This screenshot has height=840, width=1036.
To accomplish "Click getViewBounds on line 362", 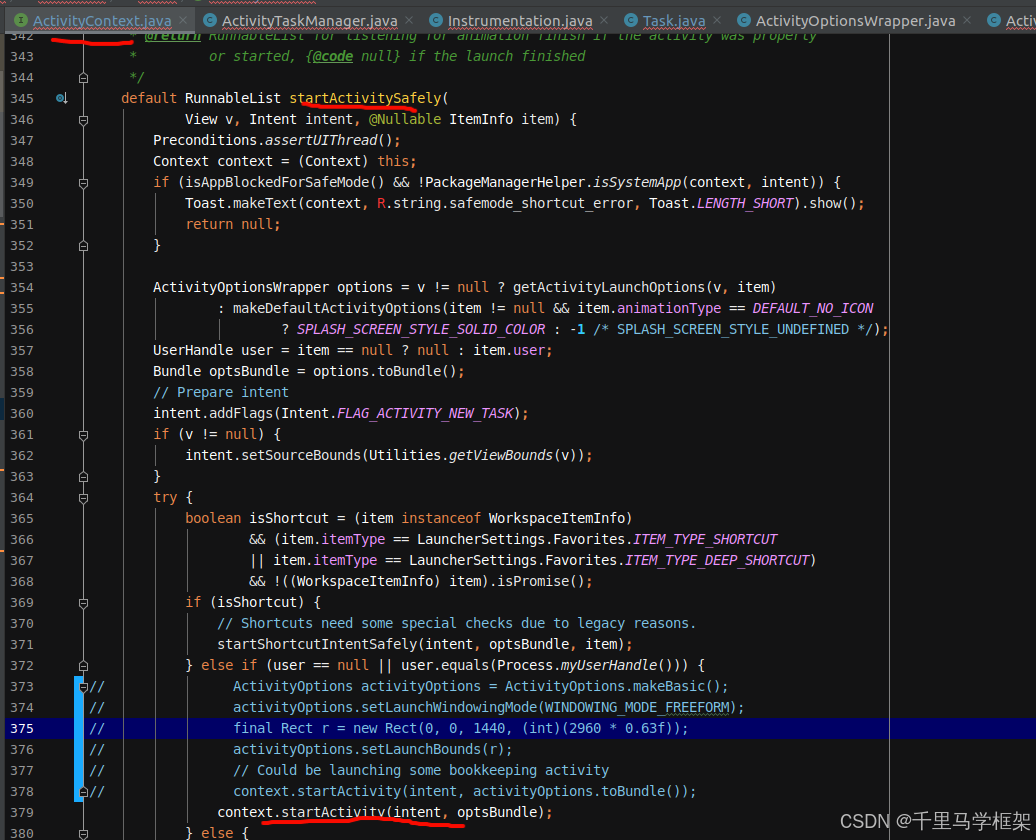I will point(501,455).
